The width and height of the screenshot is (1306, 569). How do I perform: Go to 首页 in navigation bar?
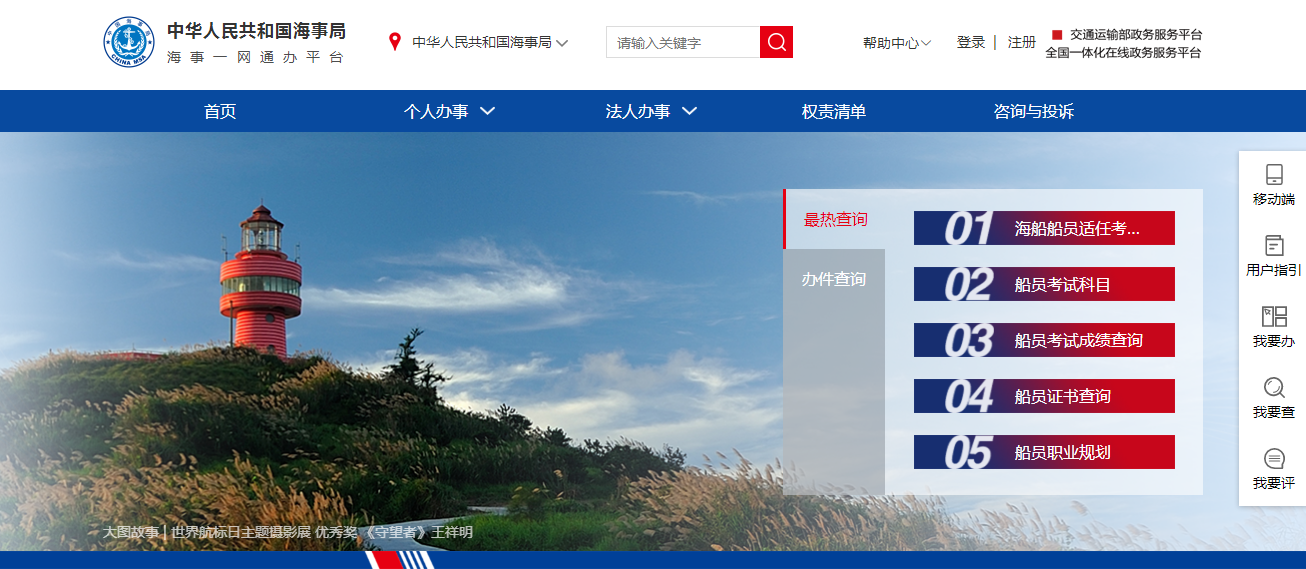(x=220, y=111)
